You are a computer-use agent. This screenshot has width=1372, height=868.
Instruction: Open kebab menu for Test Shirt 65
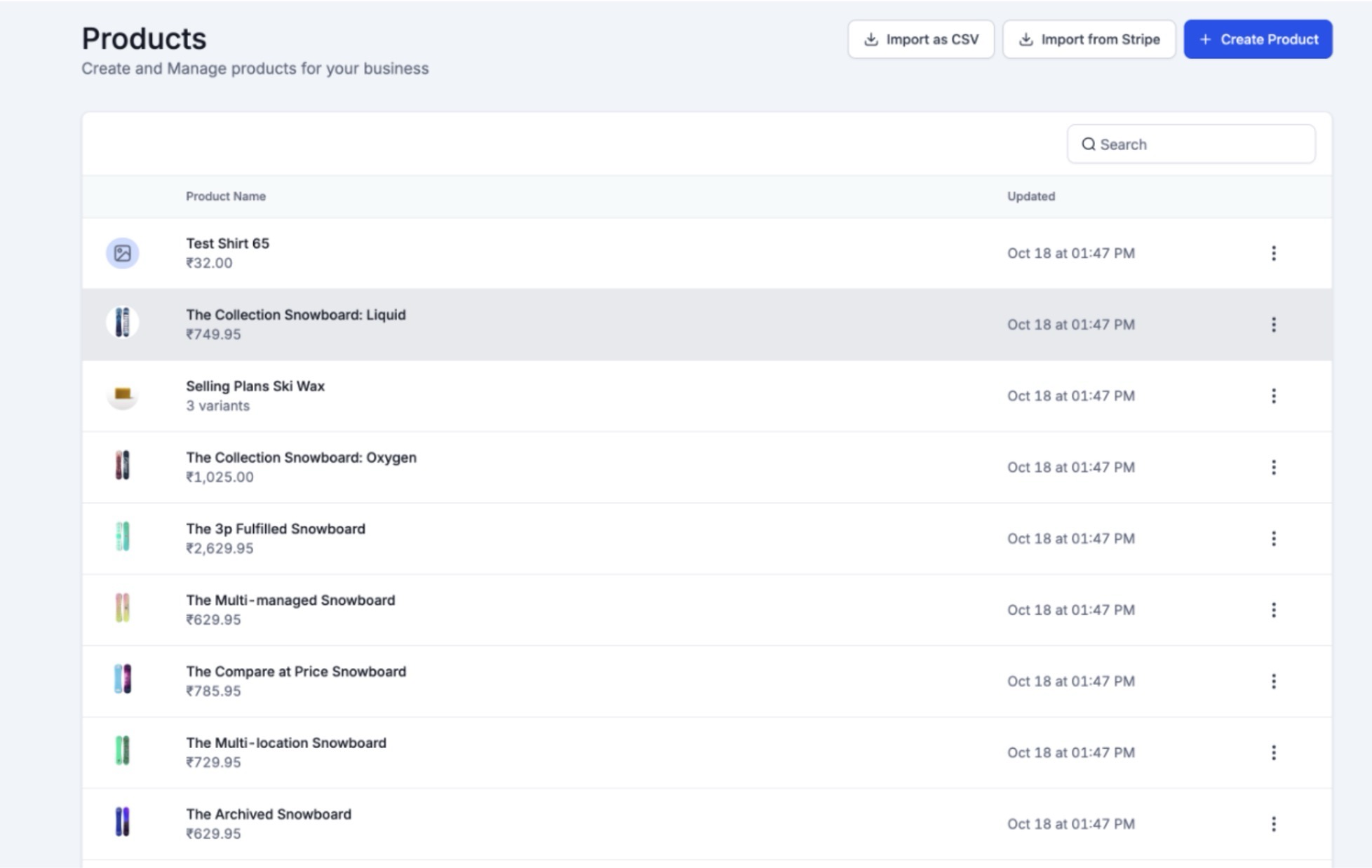pyautogui.click(x=1273, y=253)
